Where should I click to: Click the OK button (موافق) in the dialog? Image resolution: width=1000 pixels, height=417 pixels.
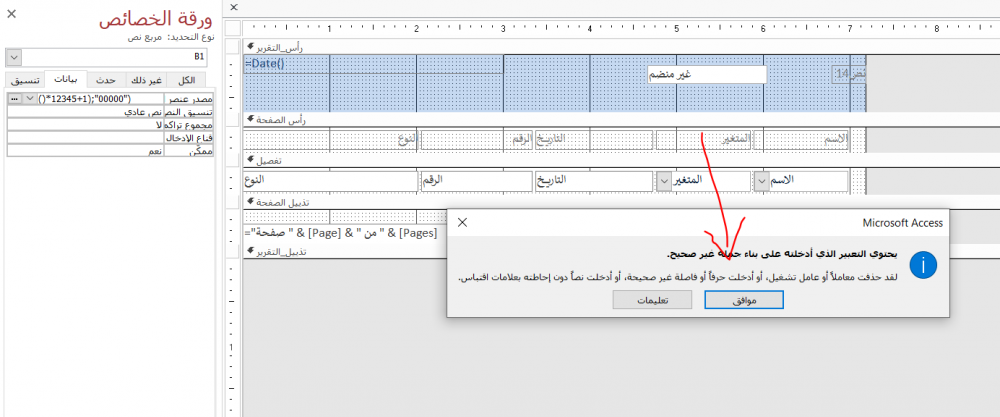[x=743, y=299]
